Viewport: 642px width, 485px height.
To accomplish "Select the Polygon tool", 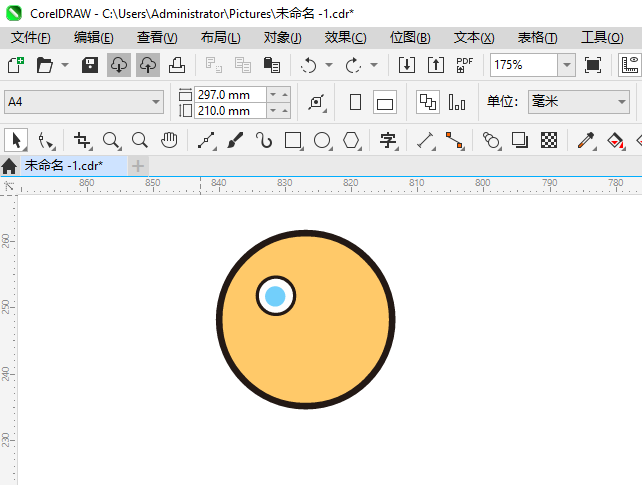I will (352, 140).
